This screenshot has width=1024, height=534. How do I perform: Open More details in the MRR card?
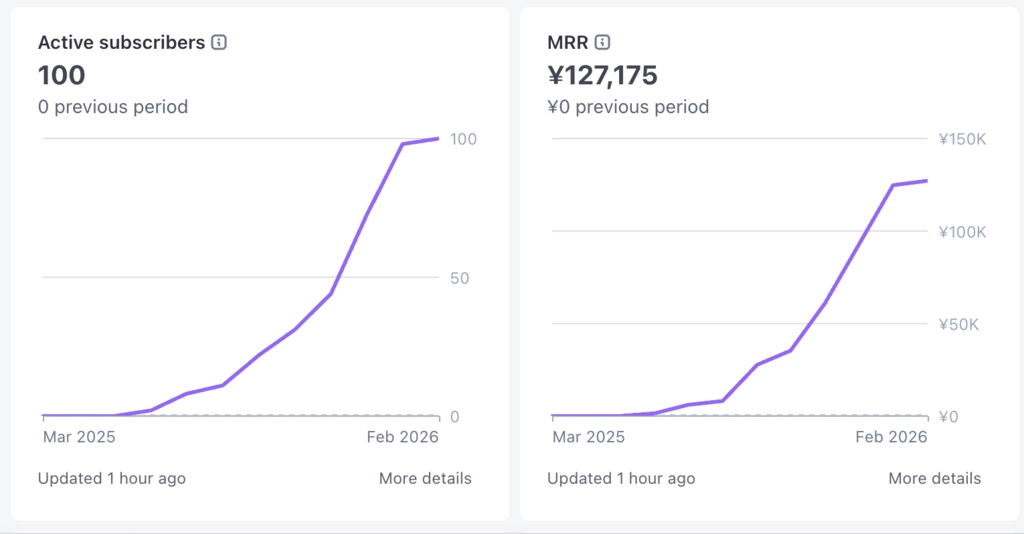point(934,478)
